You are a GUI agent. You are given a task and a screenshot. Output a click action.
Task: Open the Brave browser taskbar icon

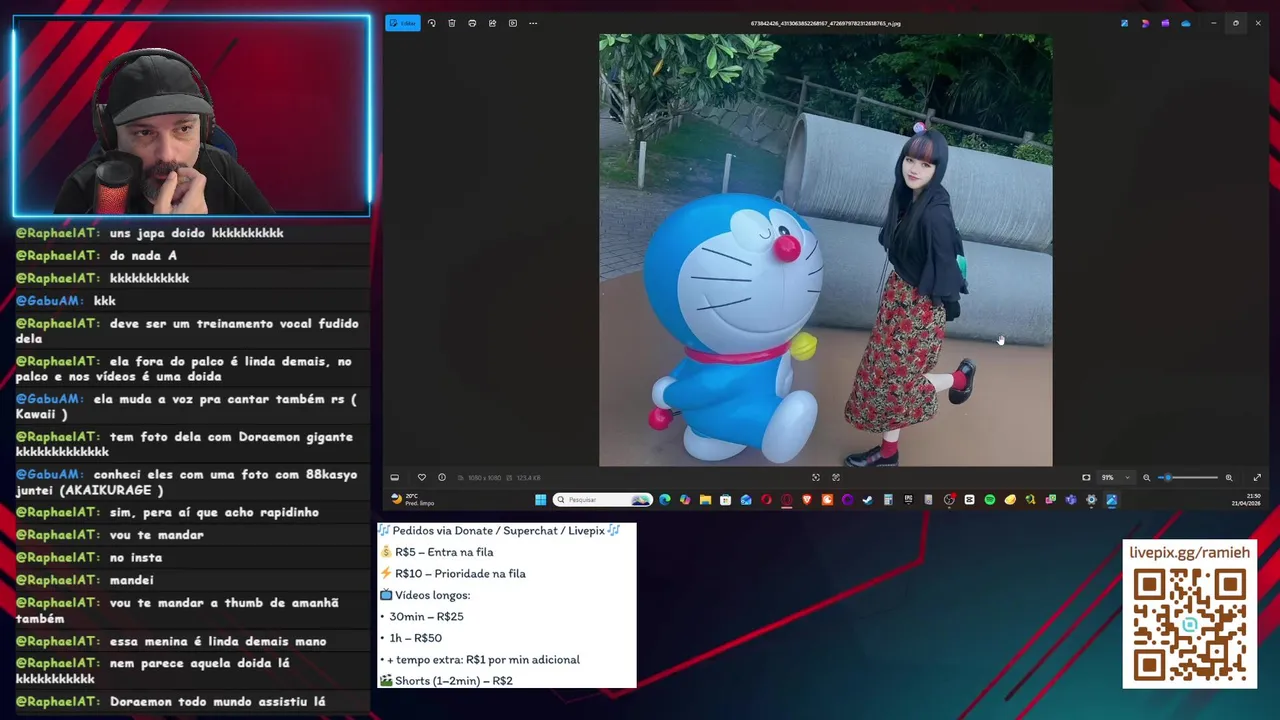(x=807, y=499)
